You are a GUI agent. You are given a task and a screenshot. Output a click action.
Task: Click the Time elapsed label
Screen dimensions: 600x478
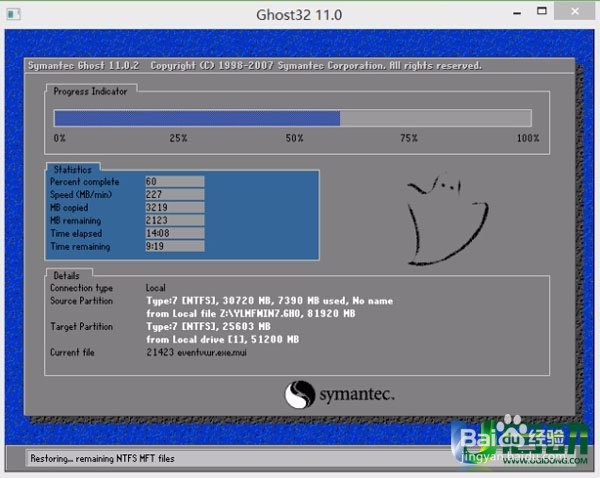pos(76,233)
